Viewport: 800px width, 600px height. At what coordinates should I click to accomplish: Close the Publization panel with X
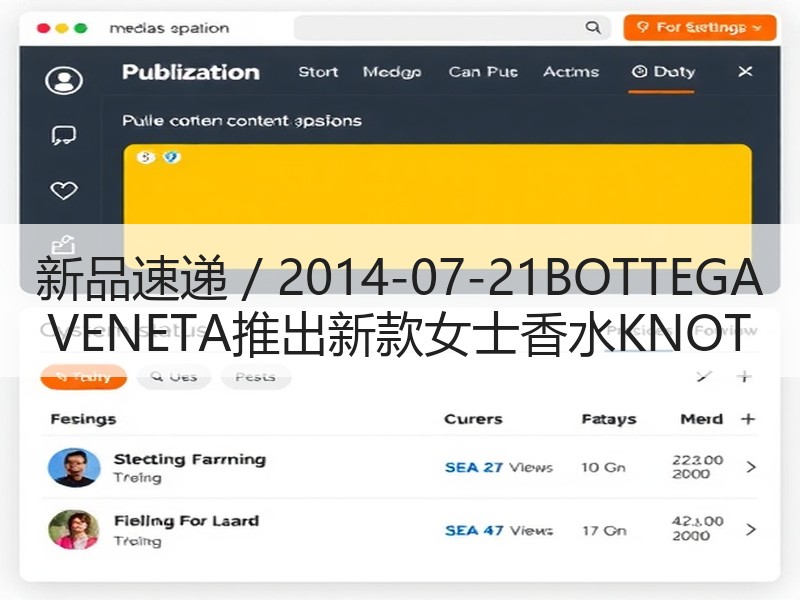tap(745, 71)
